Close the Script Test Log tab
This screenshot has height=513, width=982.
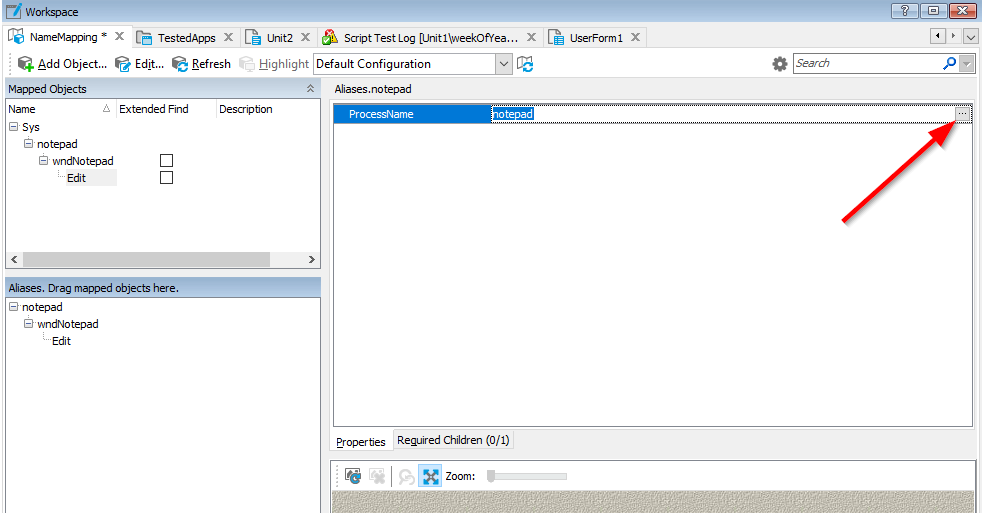[x=532, y=37]
